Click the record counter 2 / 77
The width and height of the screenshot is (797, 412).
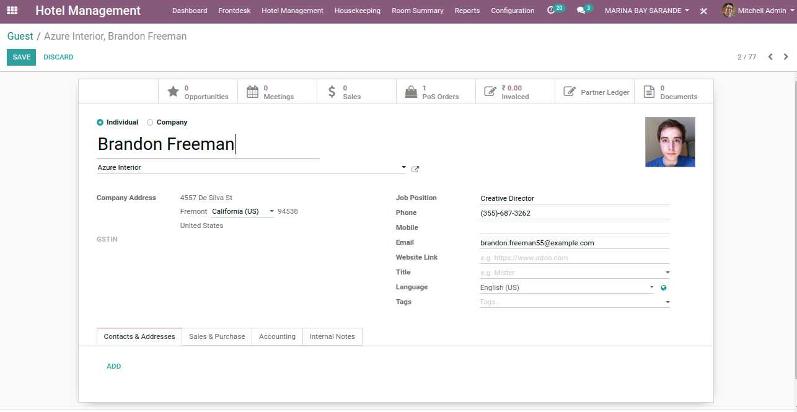tap(747, 57)
